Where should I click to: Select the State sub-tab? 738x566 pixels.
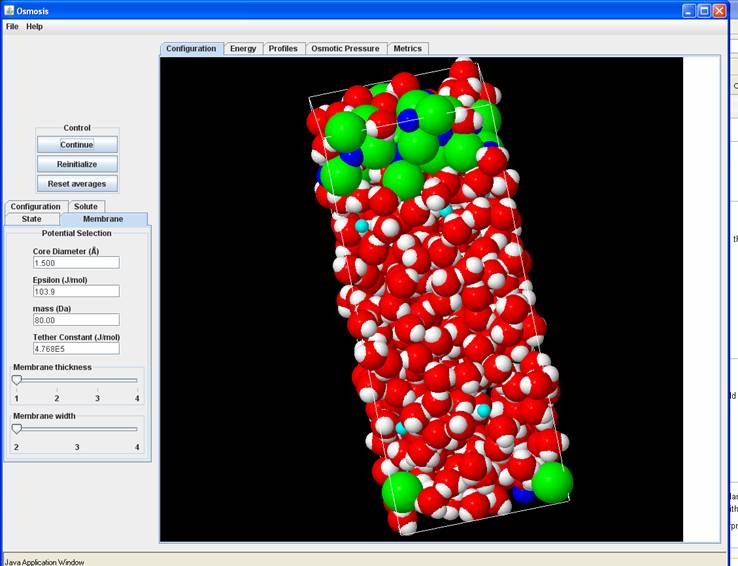(x=32, y=219)
